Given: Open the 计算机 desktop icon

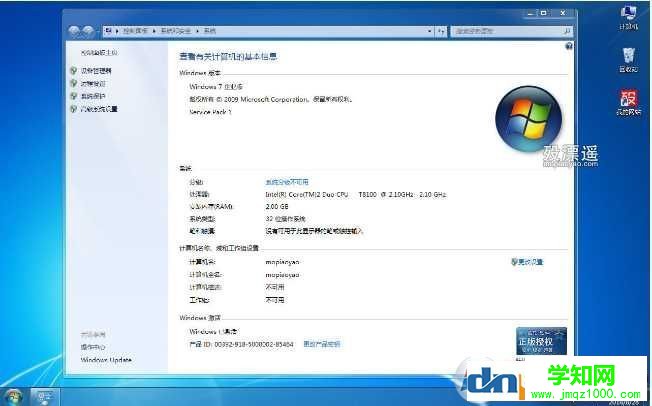Looking at the screenshot, I should coord(628,17).
